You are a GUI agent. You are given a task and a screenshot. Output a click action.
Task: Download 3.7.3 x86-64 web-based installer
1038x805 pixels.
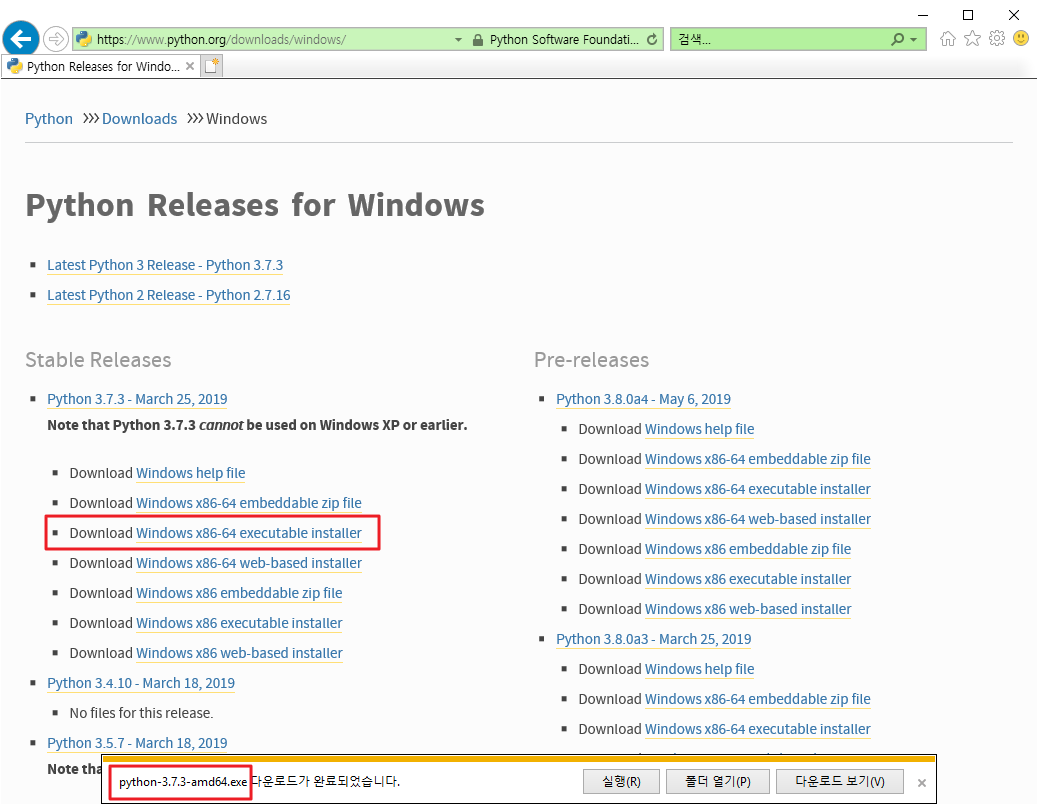tap(249, 563)
